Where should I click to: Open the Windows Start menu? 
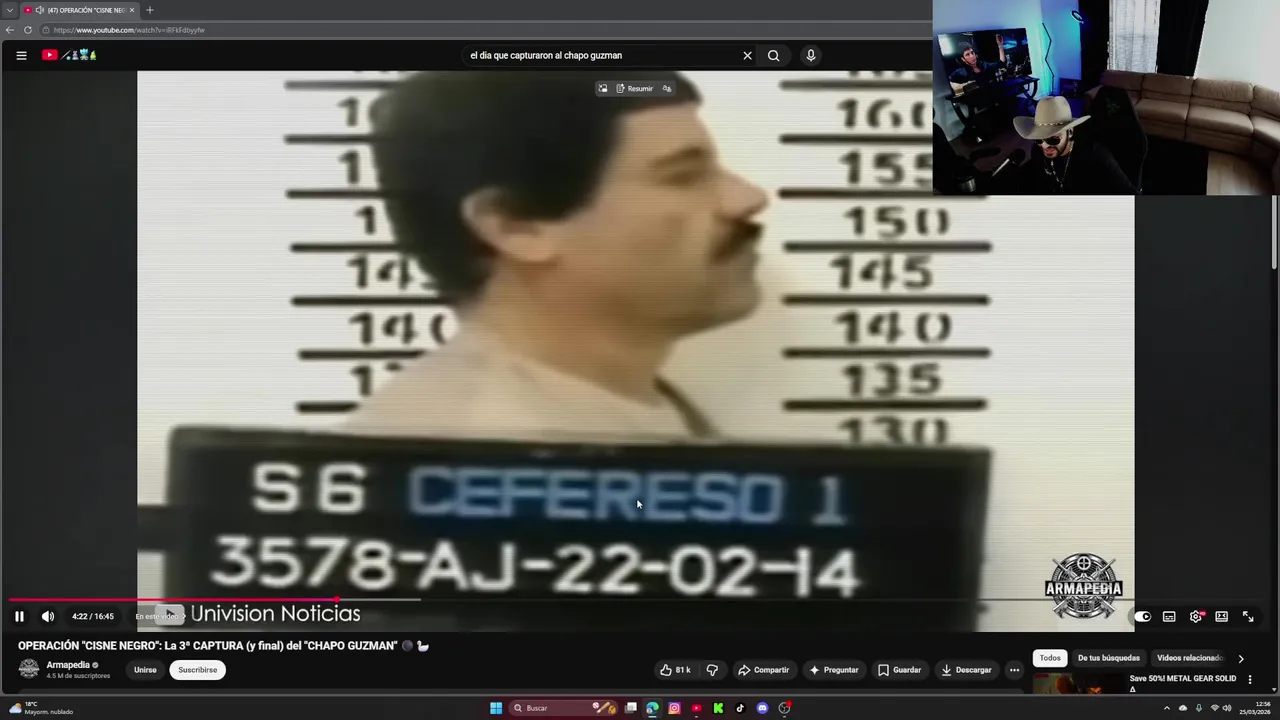(495, 708)
